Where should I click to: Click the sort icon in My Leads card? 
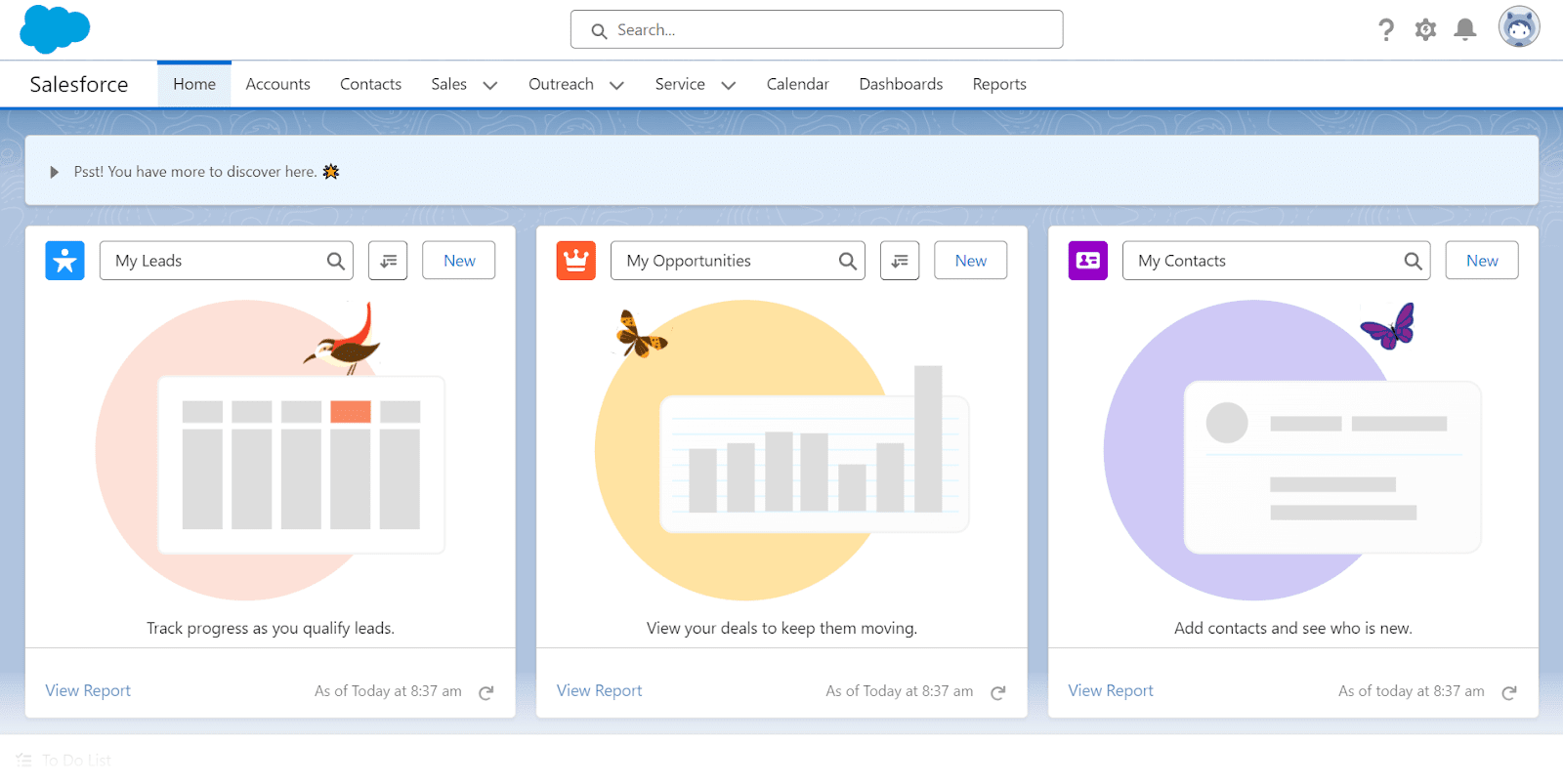click(x=388, y=261)
